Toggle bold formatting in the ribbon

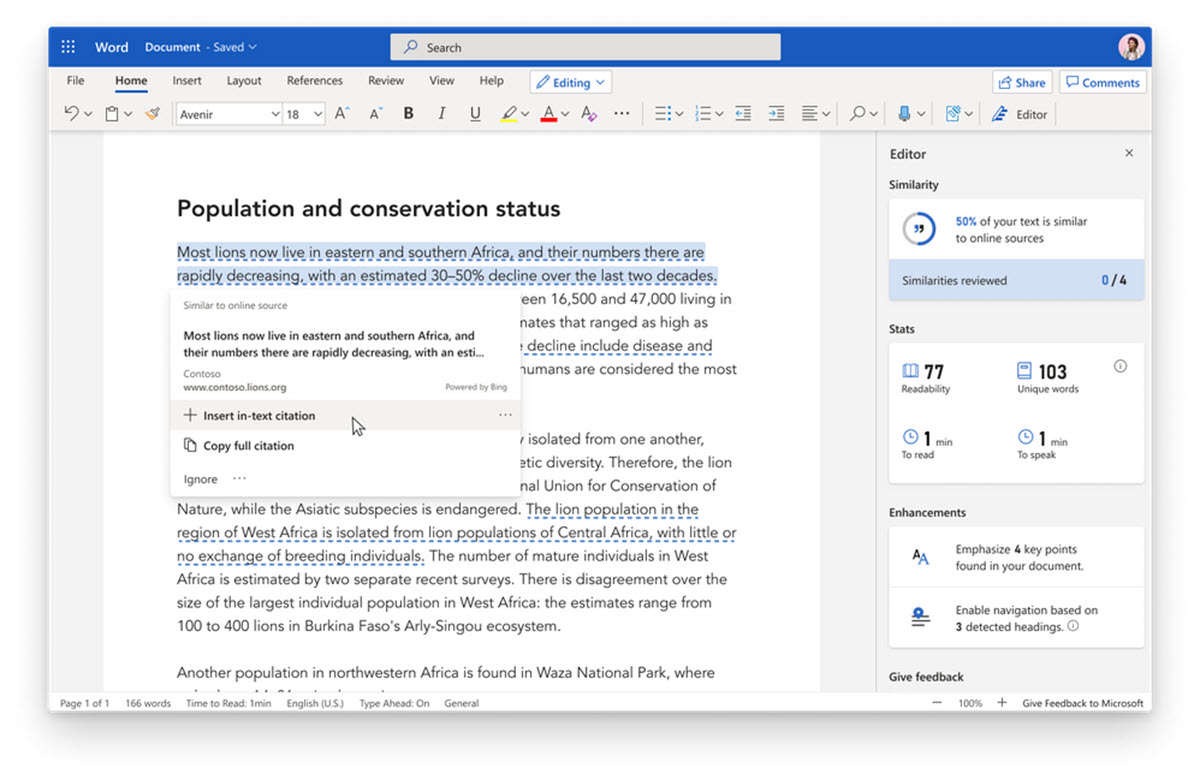point(408,113)
